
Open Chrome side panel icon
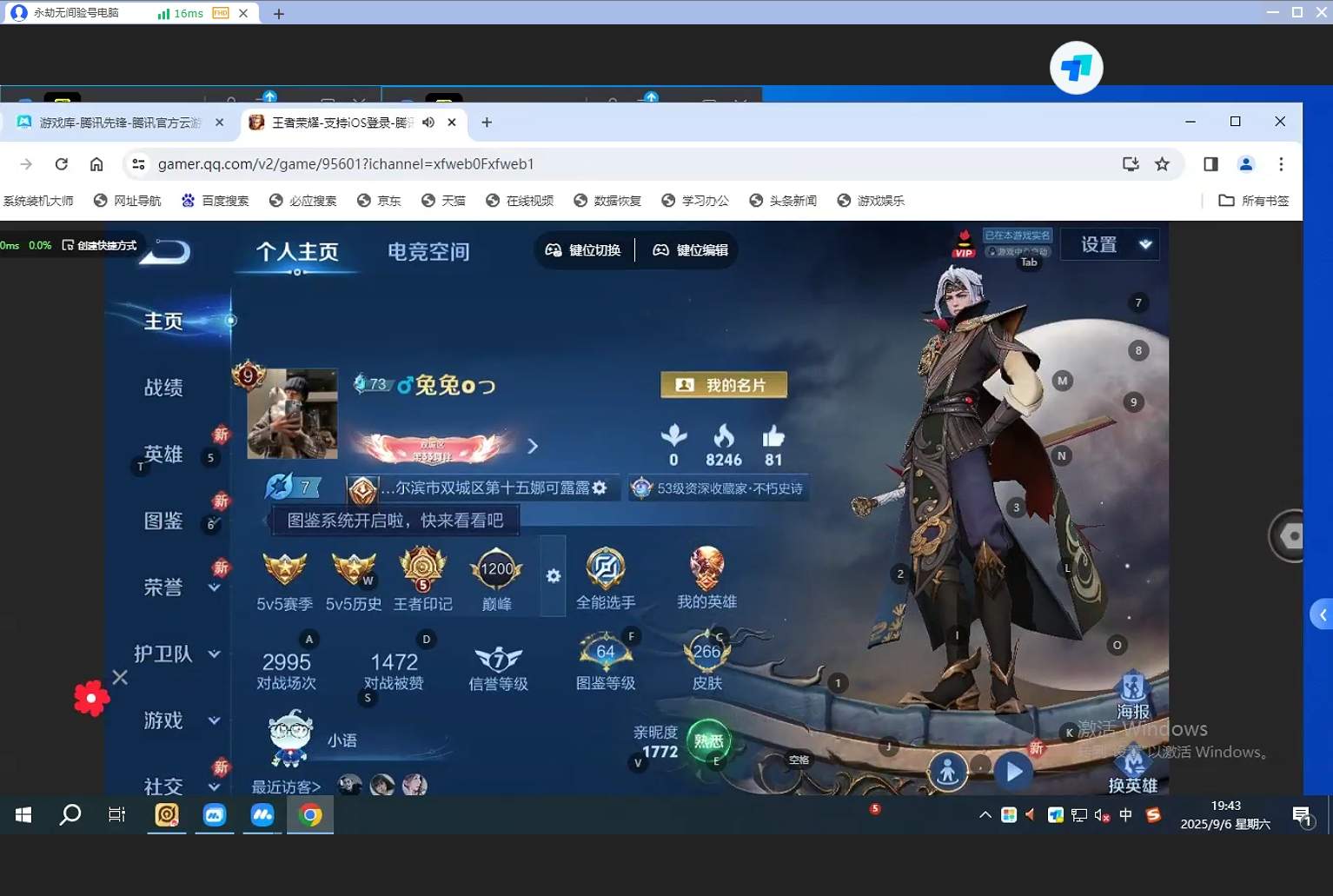[1210, 163]
